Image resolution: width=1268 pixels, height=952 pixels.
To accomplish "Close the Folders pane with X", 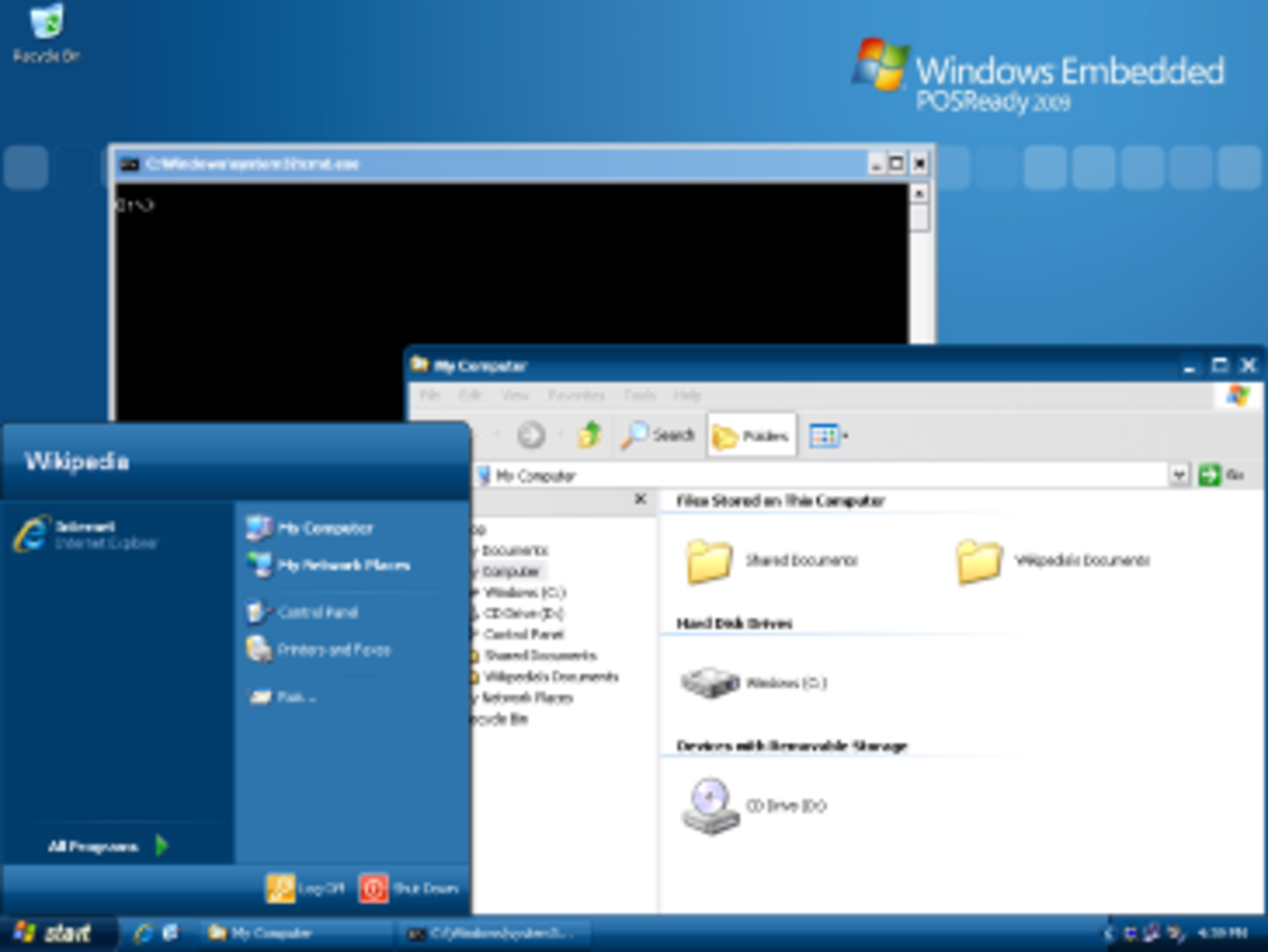I will (x=640, y=499).
